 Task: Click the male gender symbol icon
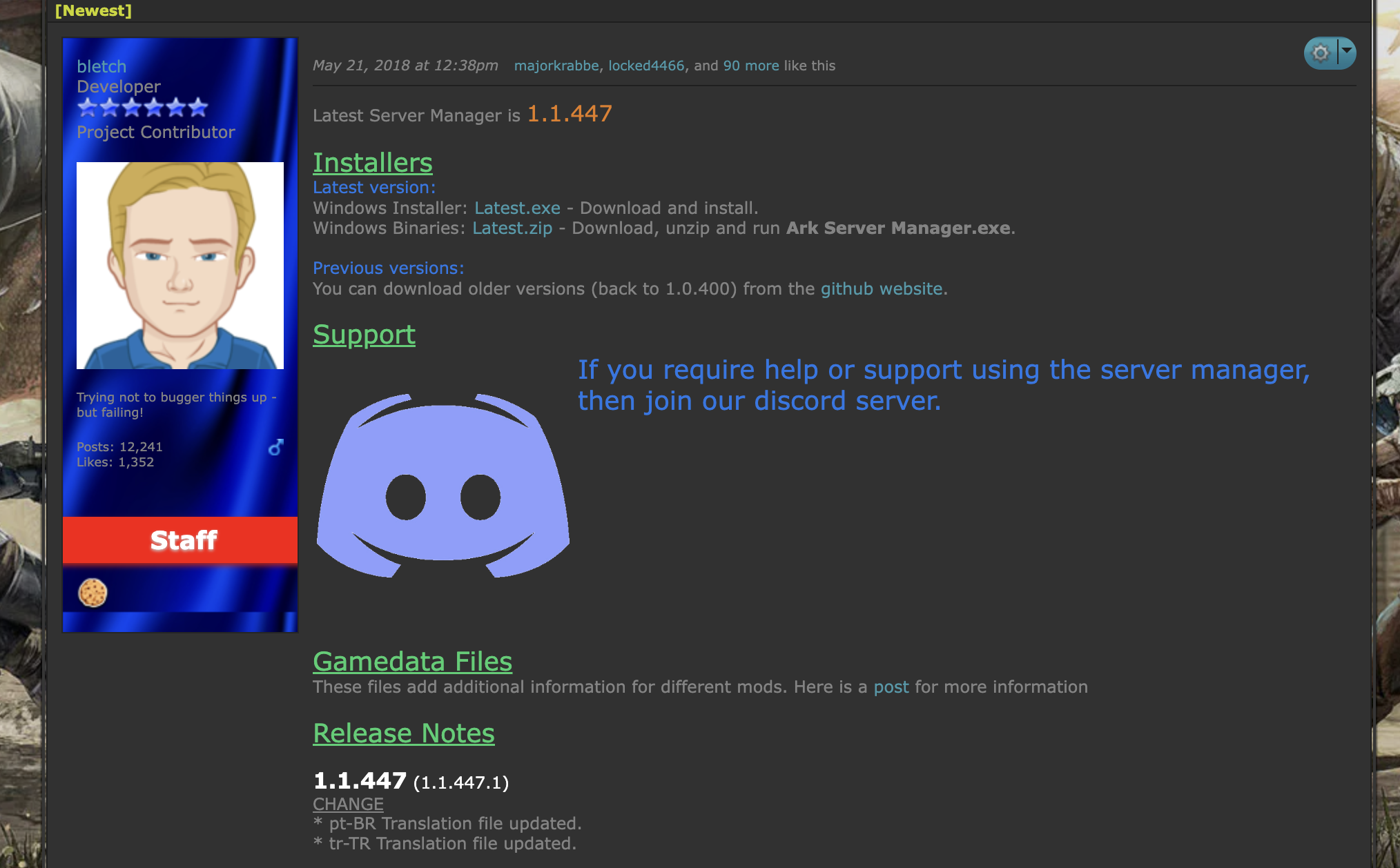(x=276, y=447)
